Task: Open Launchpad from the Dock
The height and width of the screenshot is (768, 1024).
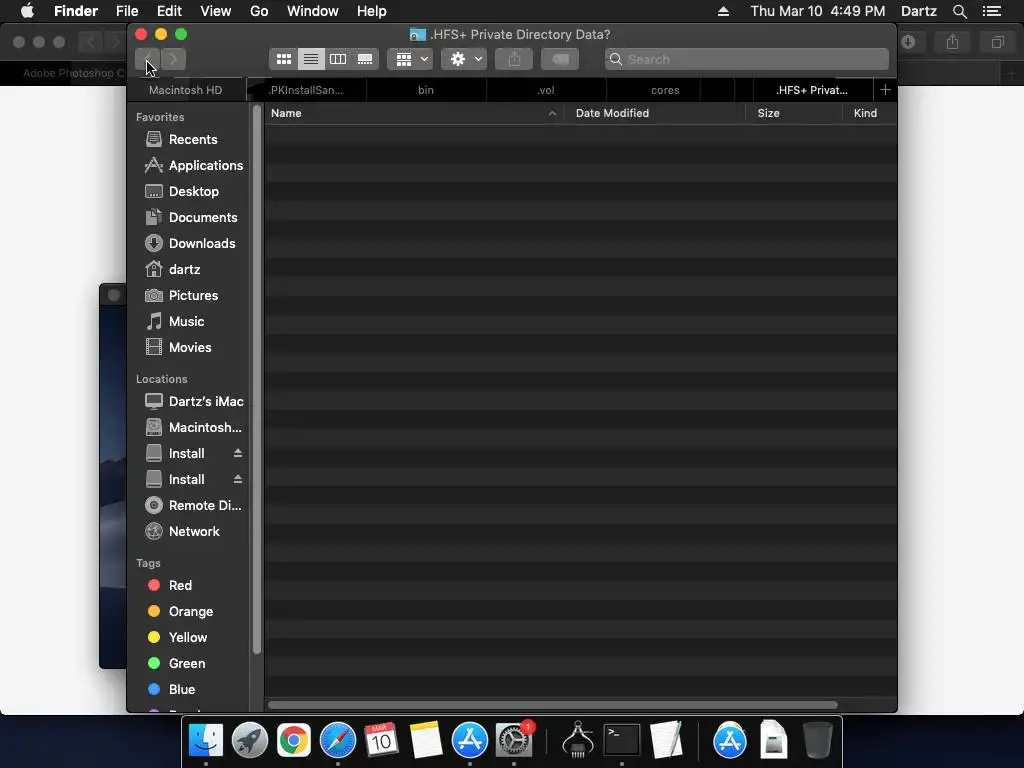Action: coord(249,741)
